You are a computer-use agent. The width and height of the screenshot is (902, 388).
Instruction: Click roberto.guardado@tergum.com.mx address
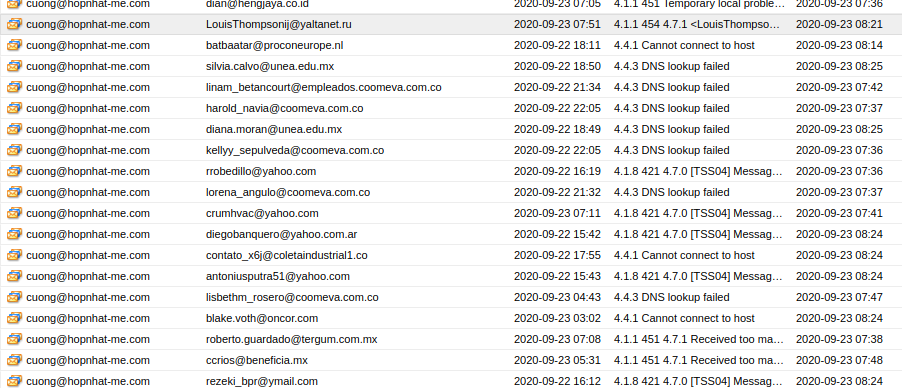(x=291, y=340)
